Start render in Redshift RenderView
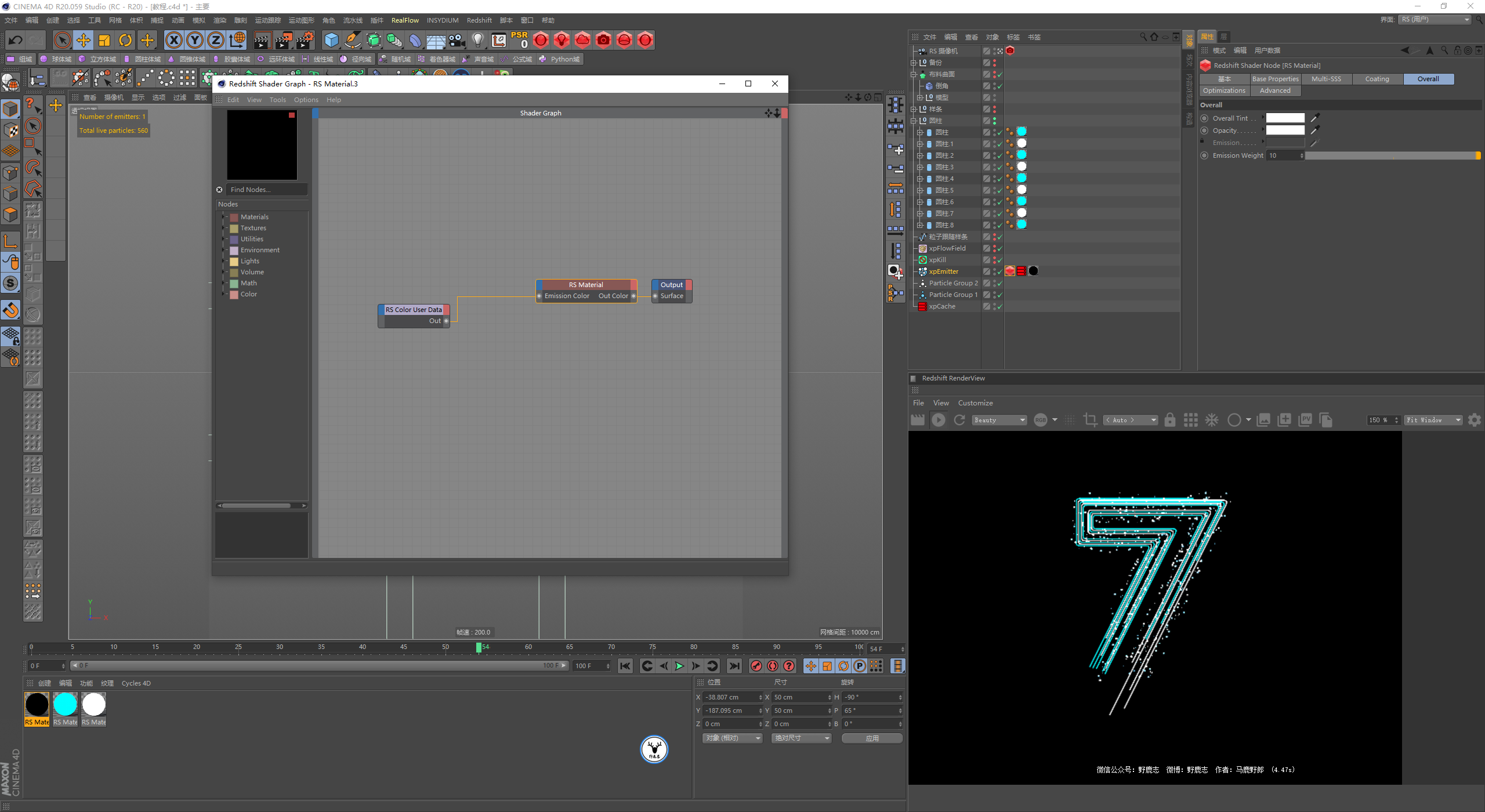1485x812 pixels. click(x=938, y=420)
